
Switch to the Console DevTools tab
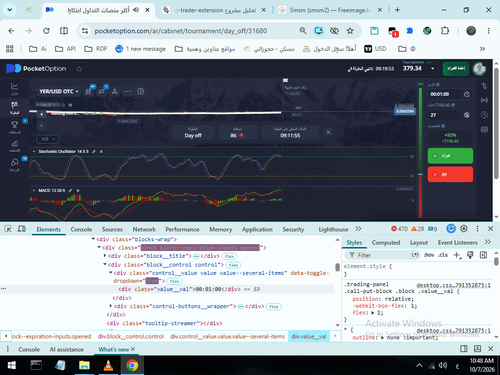point(81,229)
